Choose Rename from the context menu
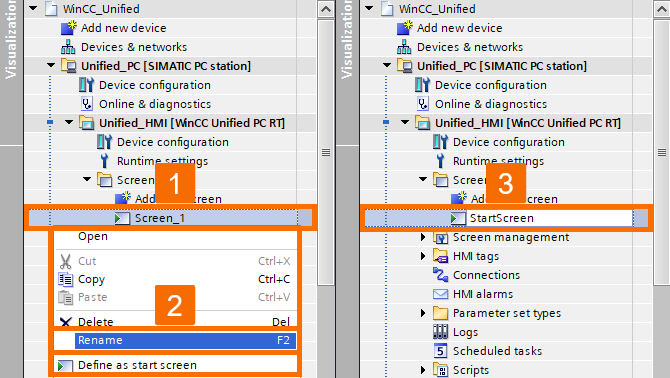Screen dimensions: 670x378 185,340
